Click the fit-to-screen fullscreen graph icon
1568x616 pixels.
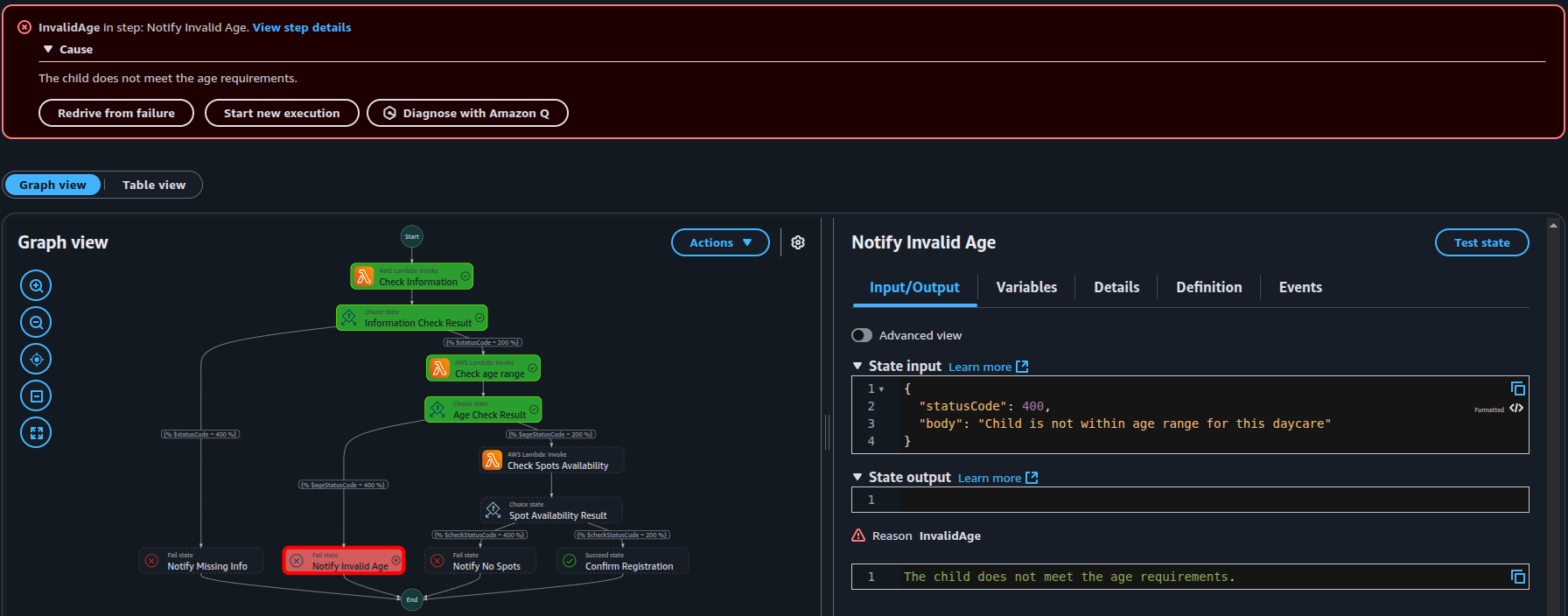tap(36, 432)
